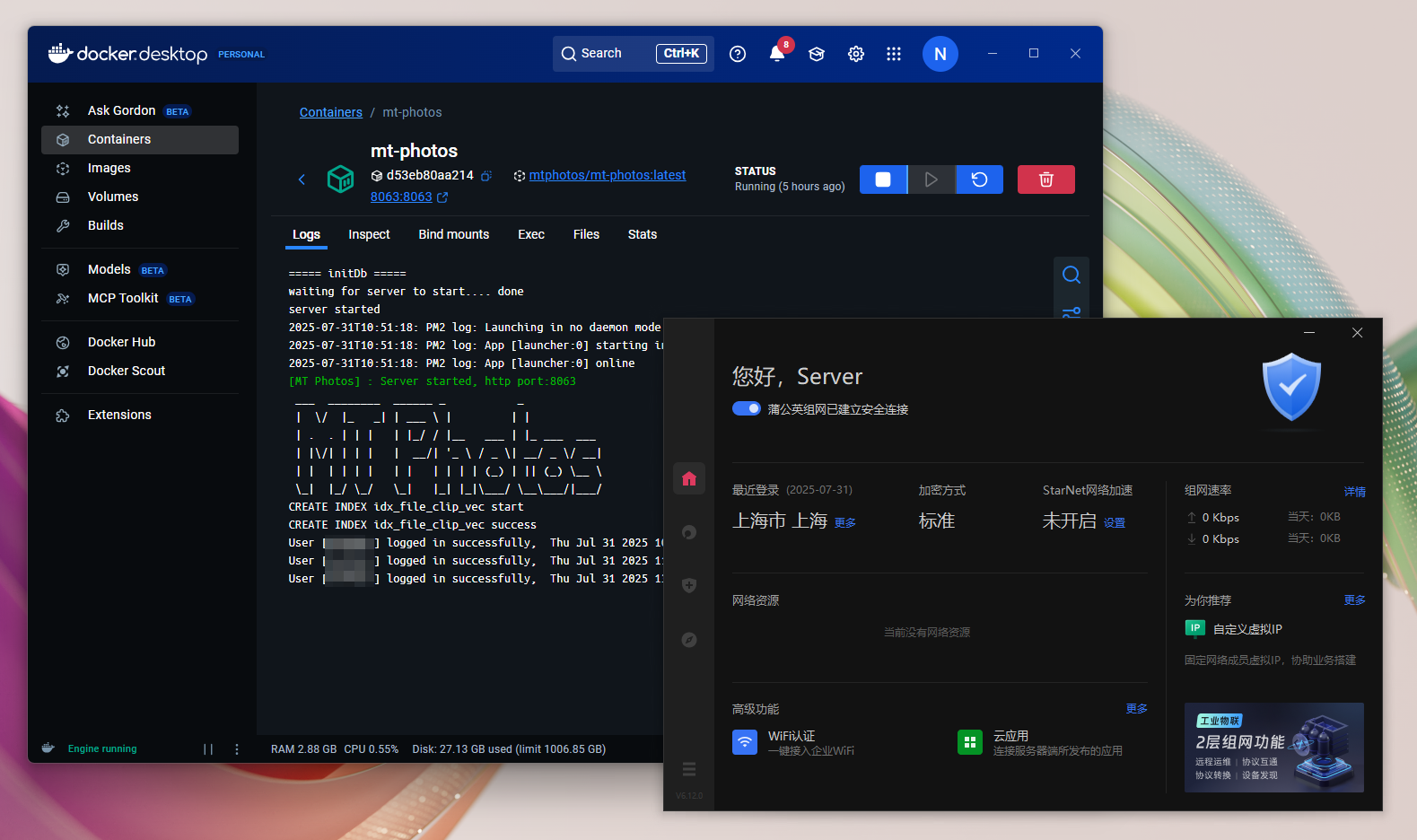This screenshot has height=840, width=1417.
Task: Restart the mt-photos container
Action: click(x=979, y=179)
